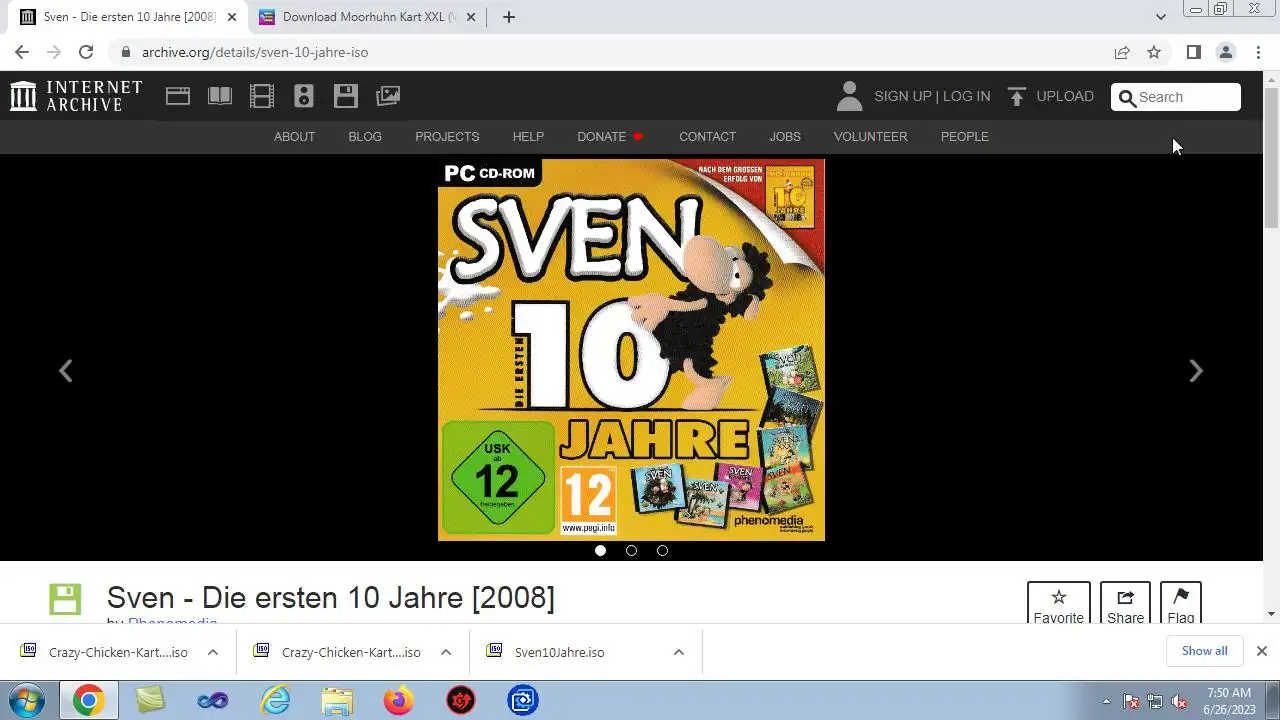Screen dimensions: 1280x720
Task: Open the Video film-strip icon
Action: [x=262, y=96]
